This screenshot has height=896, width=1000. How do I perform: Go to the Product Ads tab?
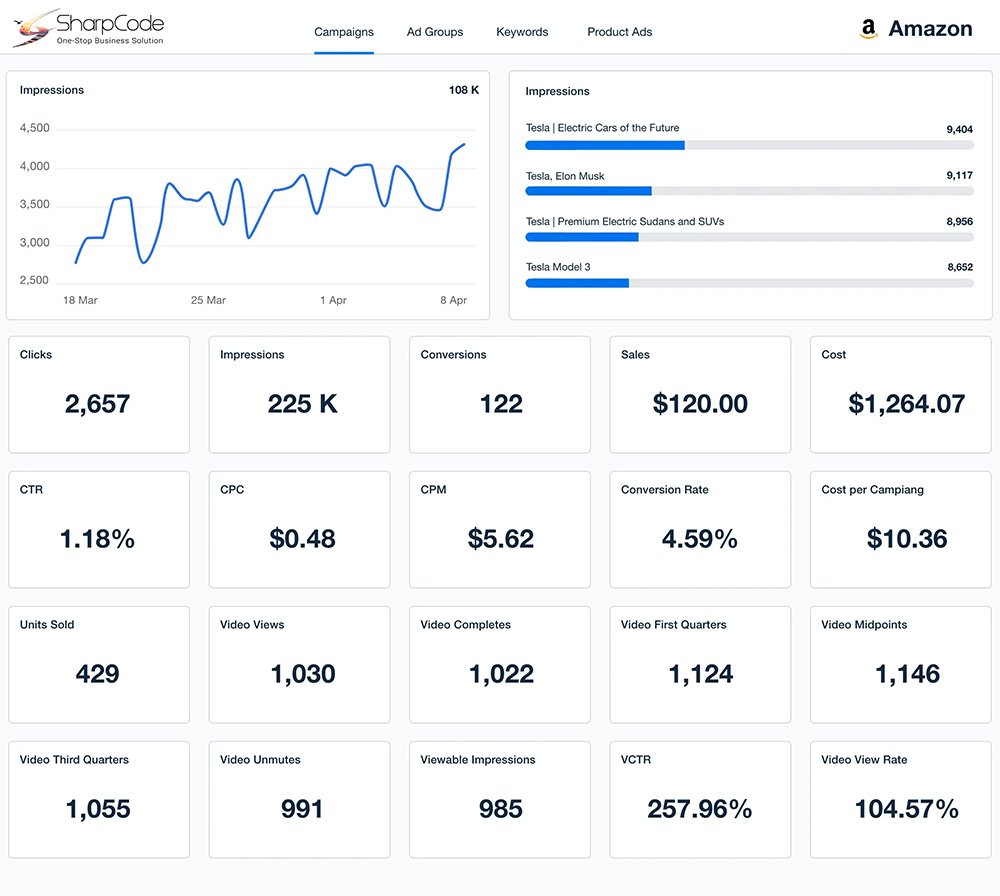point(619,32)
